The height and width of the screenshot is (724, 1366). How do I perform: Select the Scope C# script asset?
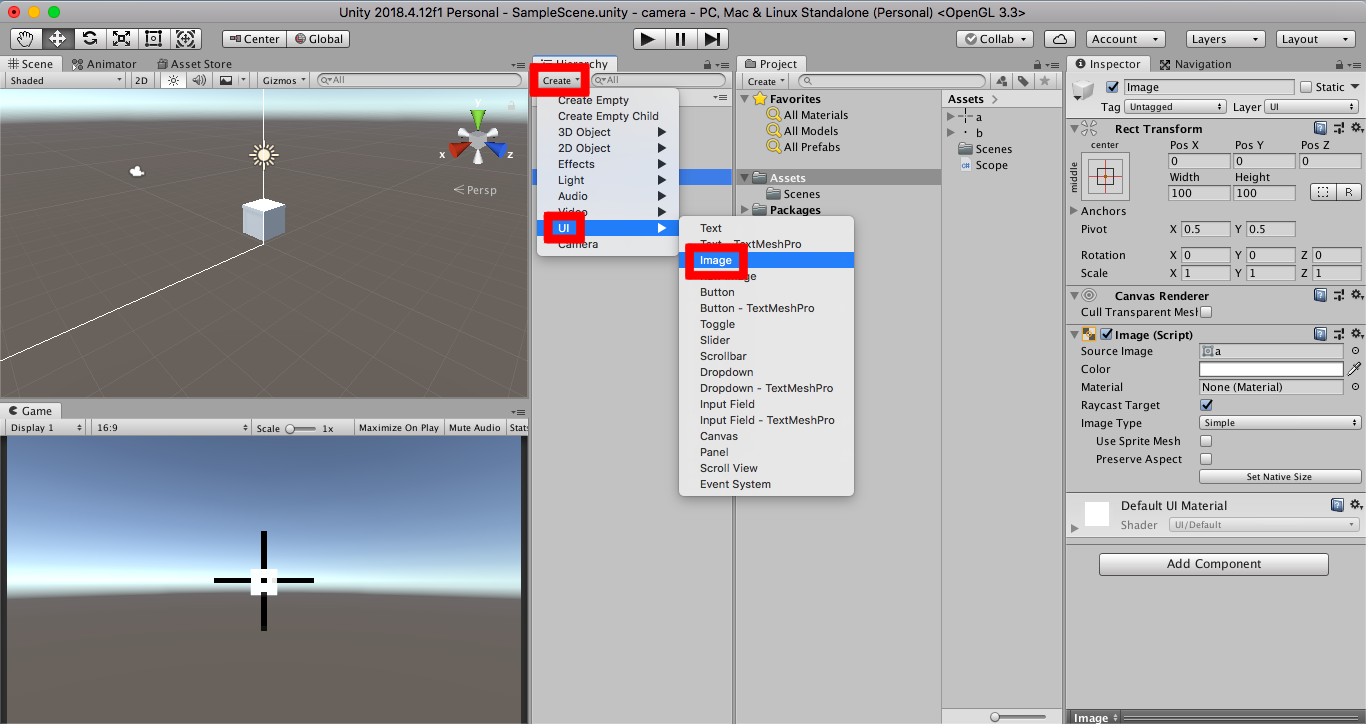coord(983,165)
